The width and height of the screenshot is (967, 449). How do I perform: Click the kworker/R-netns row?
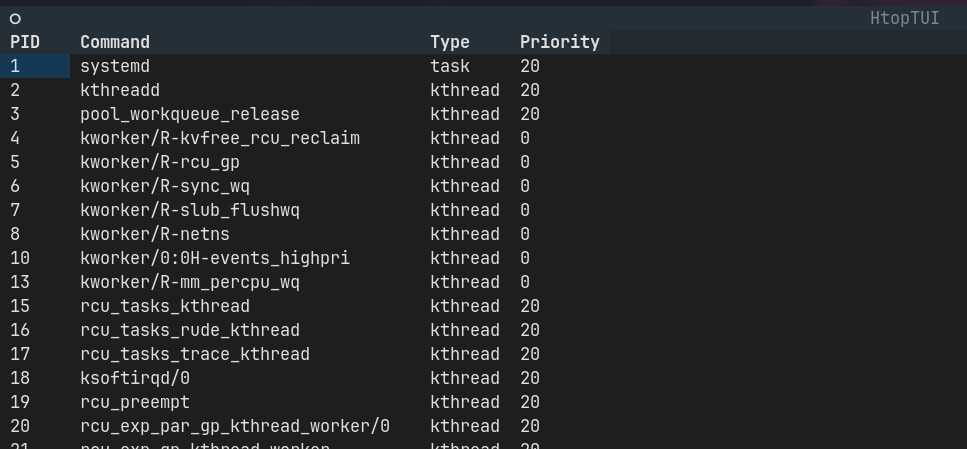155,234
